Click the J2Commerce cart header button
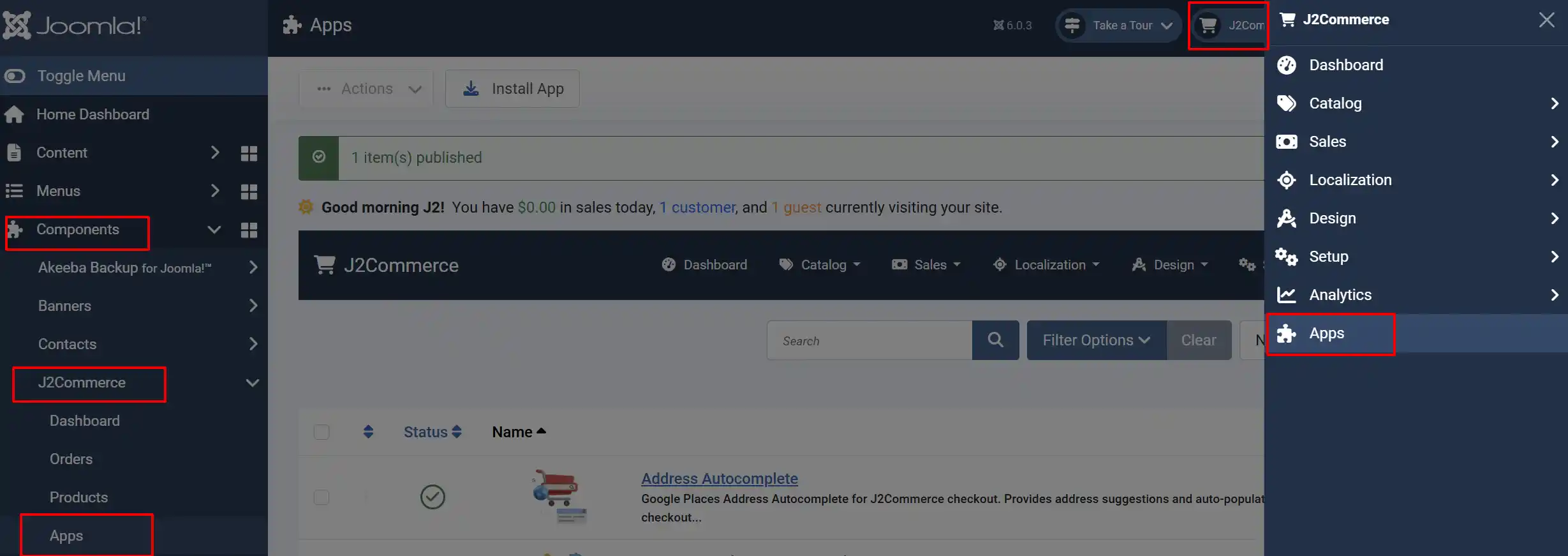Screen dimensions: 1568x556 1227,26
